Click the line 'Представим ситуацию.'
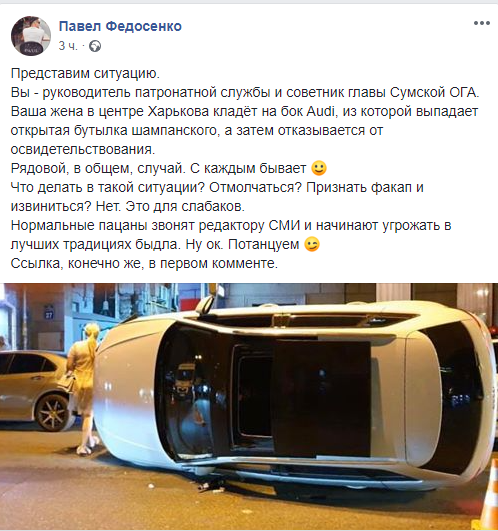This screenshot has height=531, width=498. (x=85, y=73)
